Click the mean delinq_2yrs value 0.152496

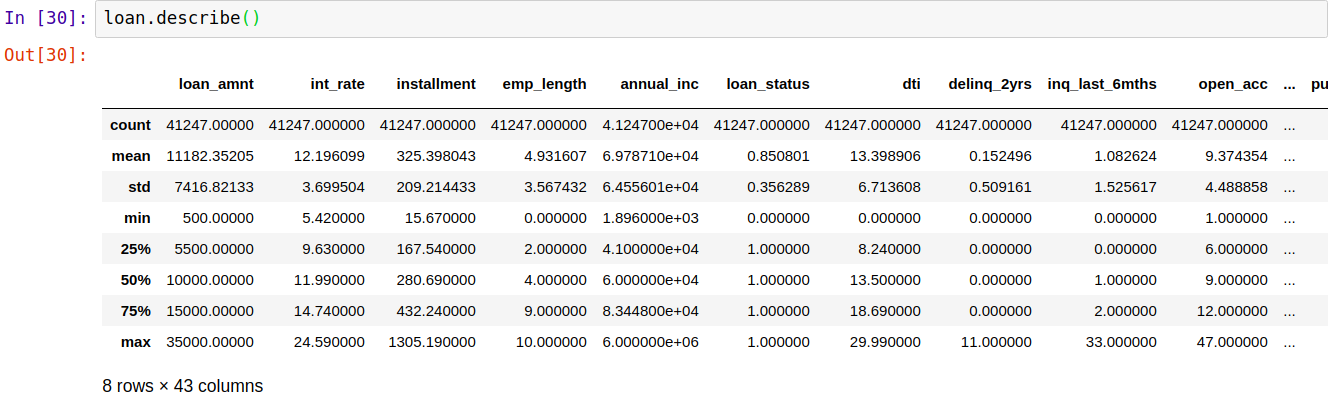click(x=1002, y=156)
